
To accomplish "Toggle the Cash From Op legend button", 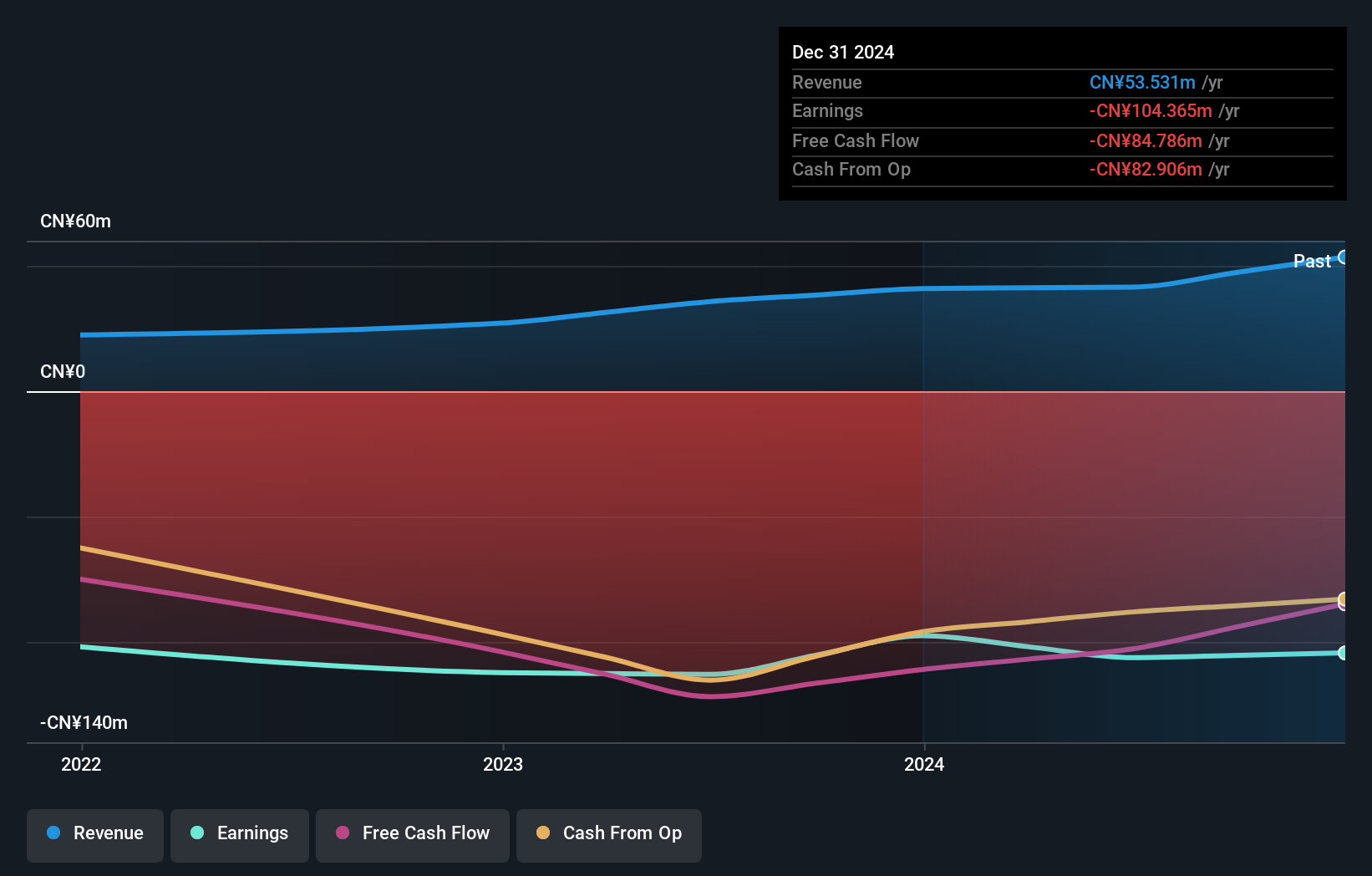I will coord(609,835).
